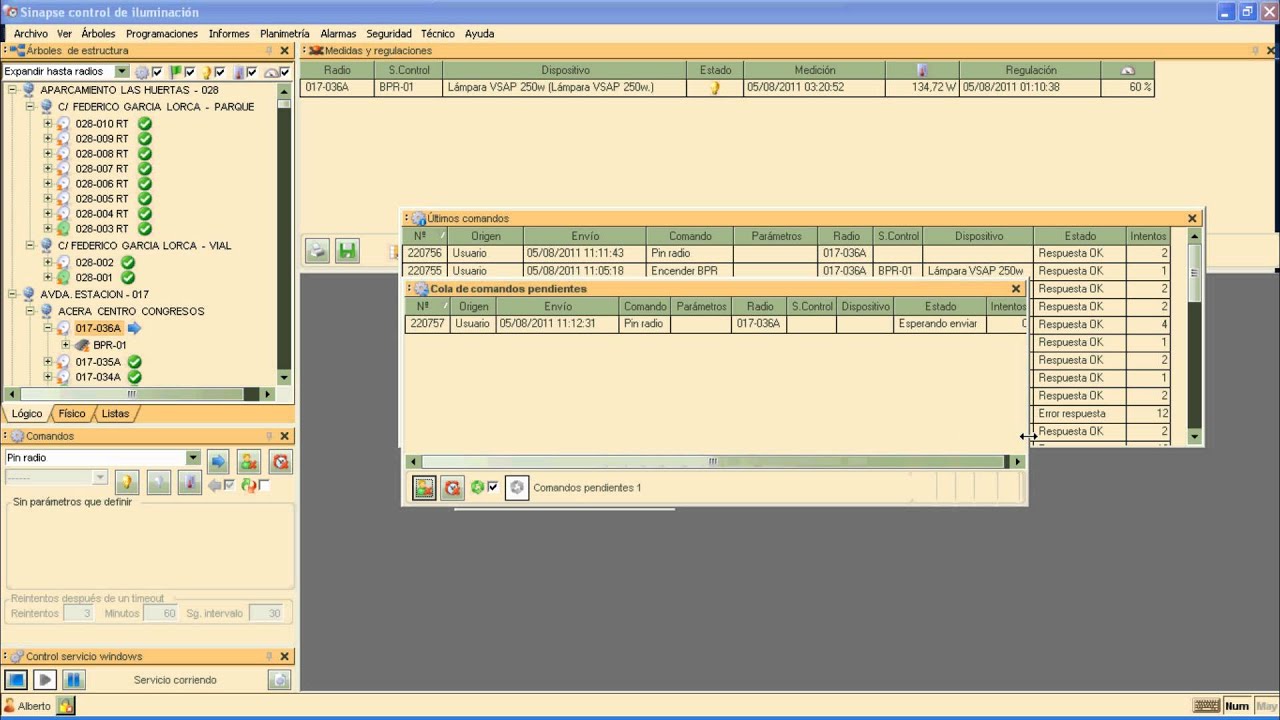Select the 017-034A tree item
Viewport: 1280px width, 720px height.
click(x=98, y=377)
